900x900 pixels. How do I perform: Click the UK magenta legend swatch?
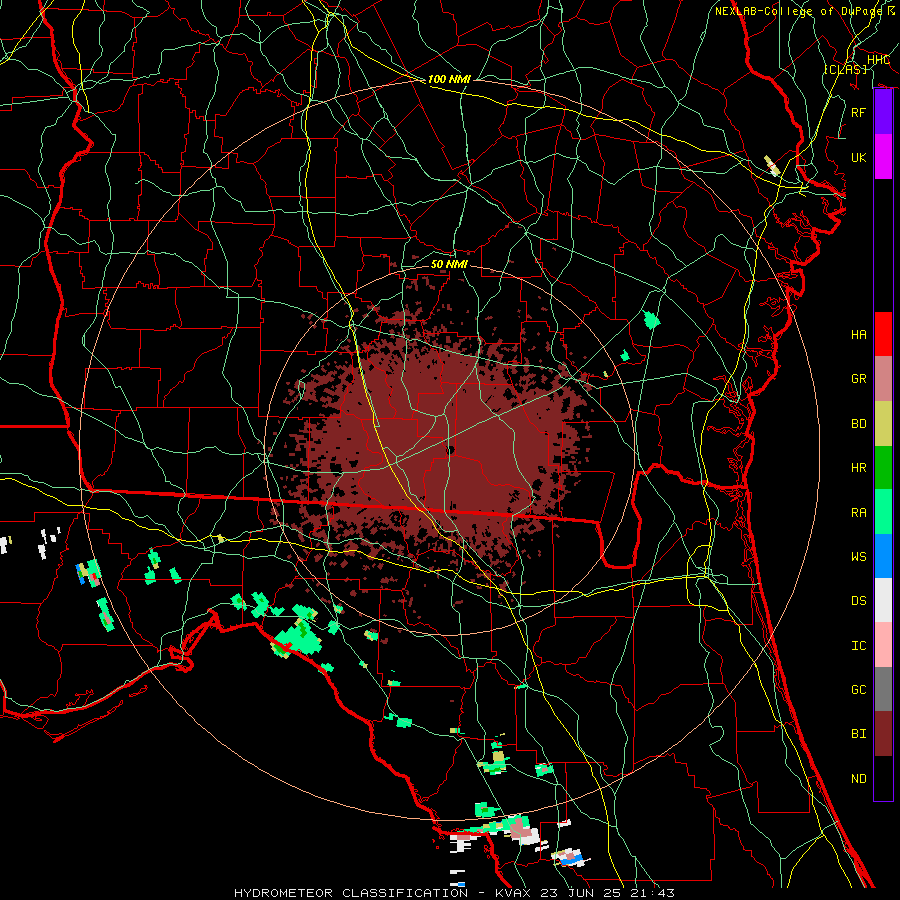883,157
